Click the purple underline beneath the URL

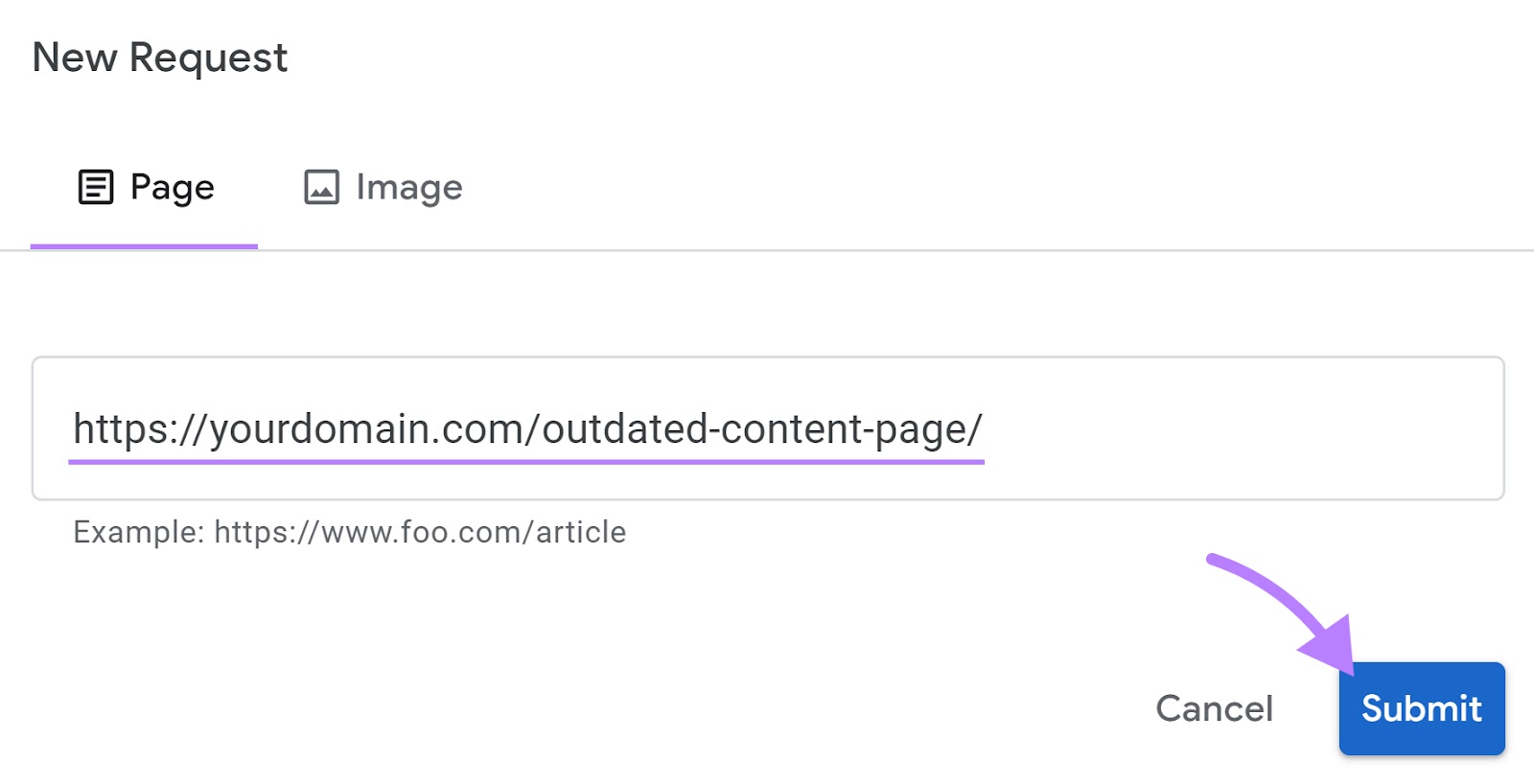526,462
